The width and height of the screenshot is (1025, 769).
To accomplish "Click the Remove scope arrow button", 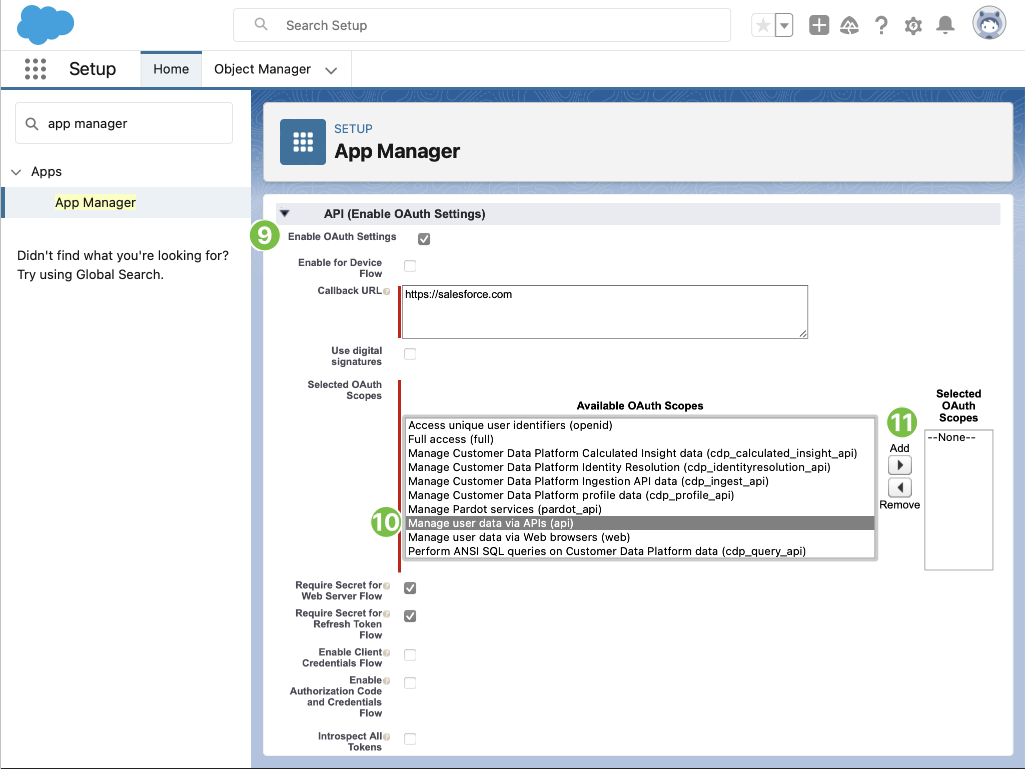I will point(900,488).
